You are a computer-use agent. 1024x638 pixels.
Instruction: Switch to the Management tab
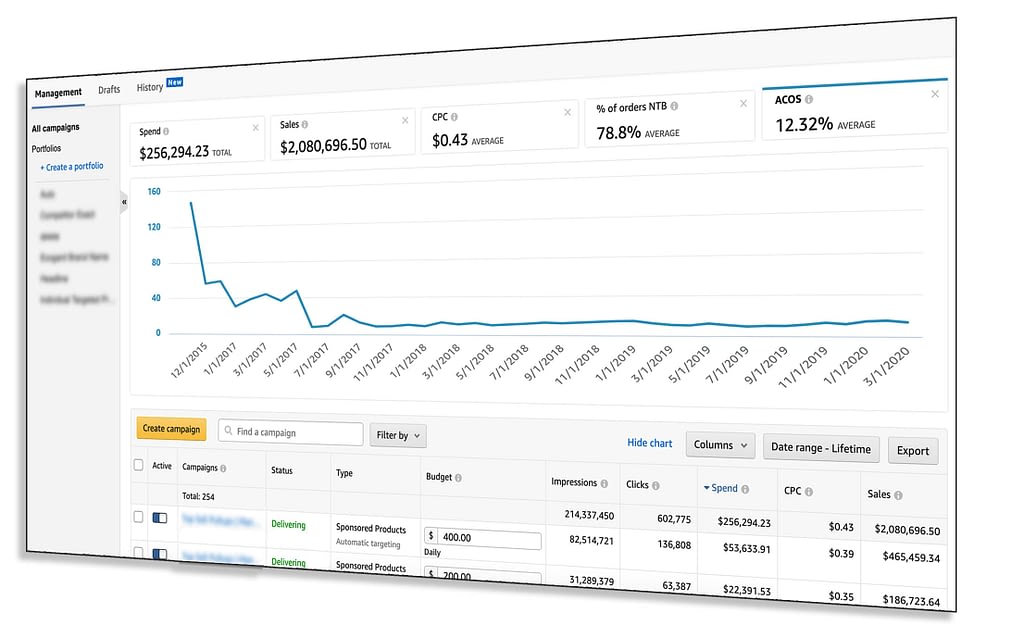[58, 93]
